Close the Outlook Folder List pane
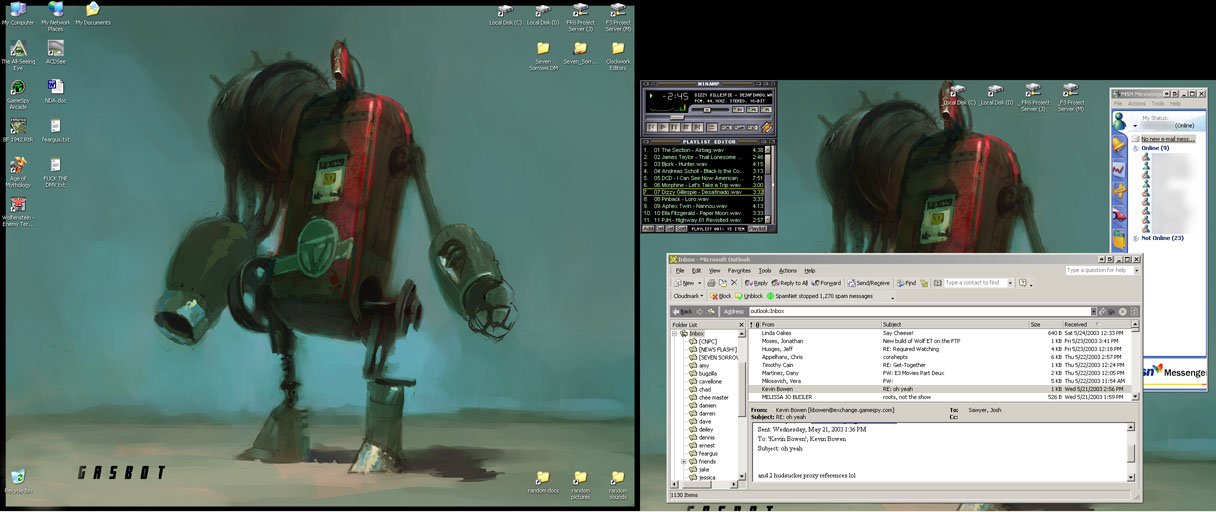This screenshot has height=512, width=1216. (741, 324)
